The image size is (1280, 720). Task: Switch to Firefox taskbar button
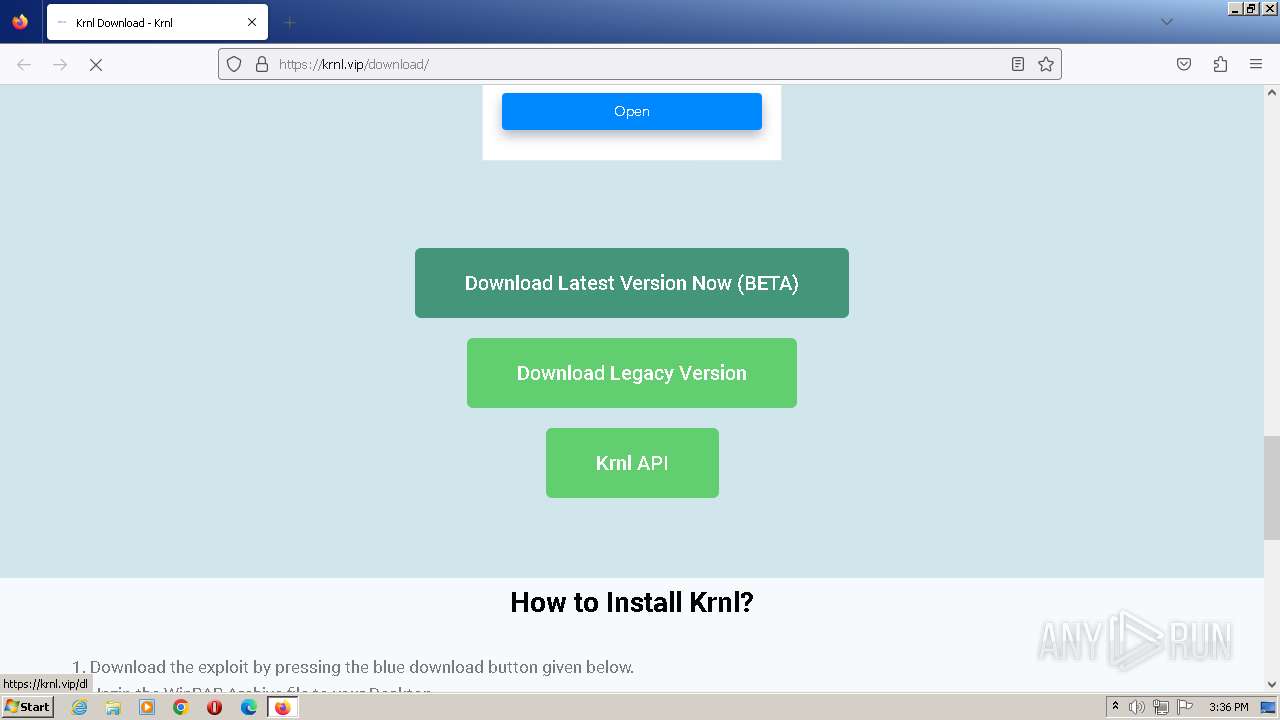coord(282,707)
